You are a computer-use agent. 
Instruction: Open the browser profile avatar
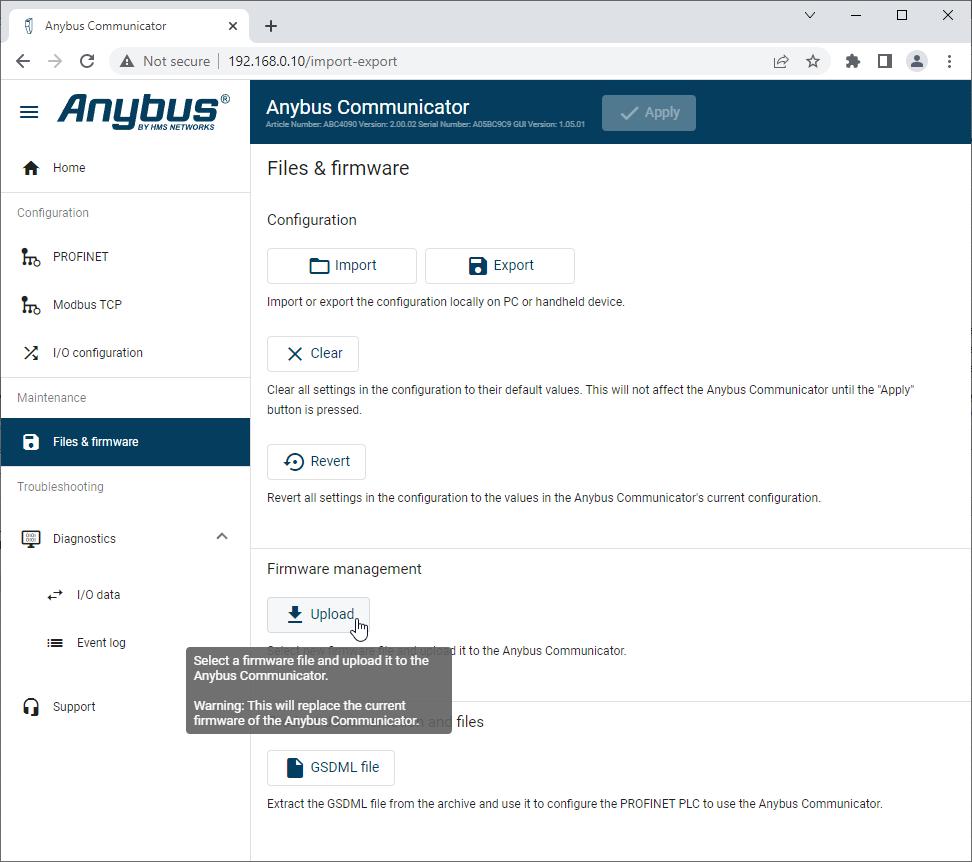click(916, 61)
